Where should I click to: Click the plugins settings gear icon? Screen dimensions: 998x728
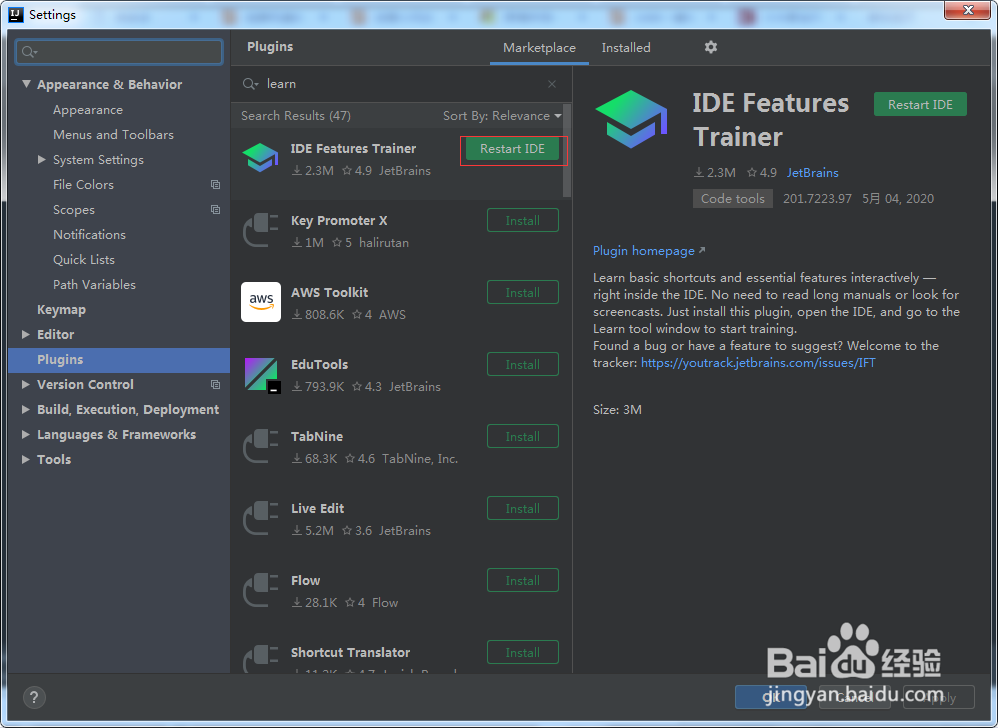pos(710,47)
